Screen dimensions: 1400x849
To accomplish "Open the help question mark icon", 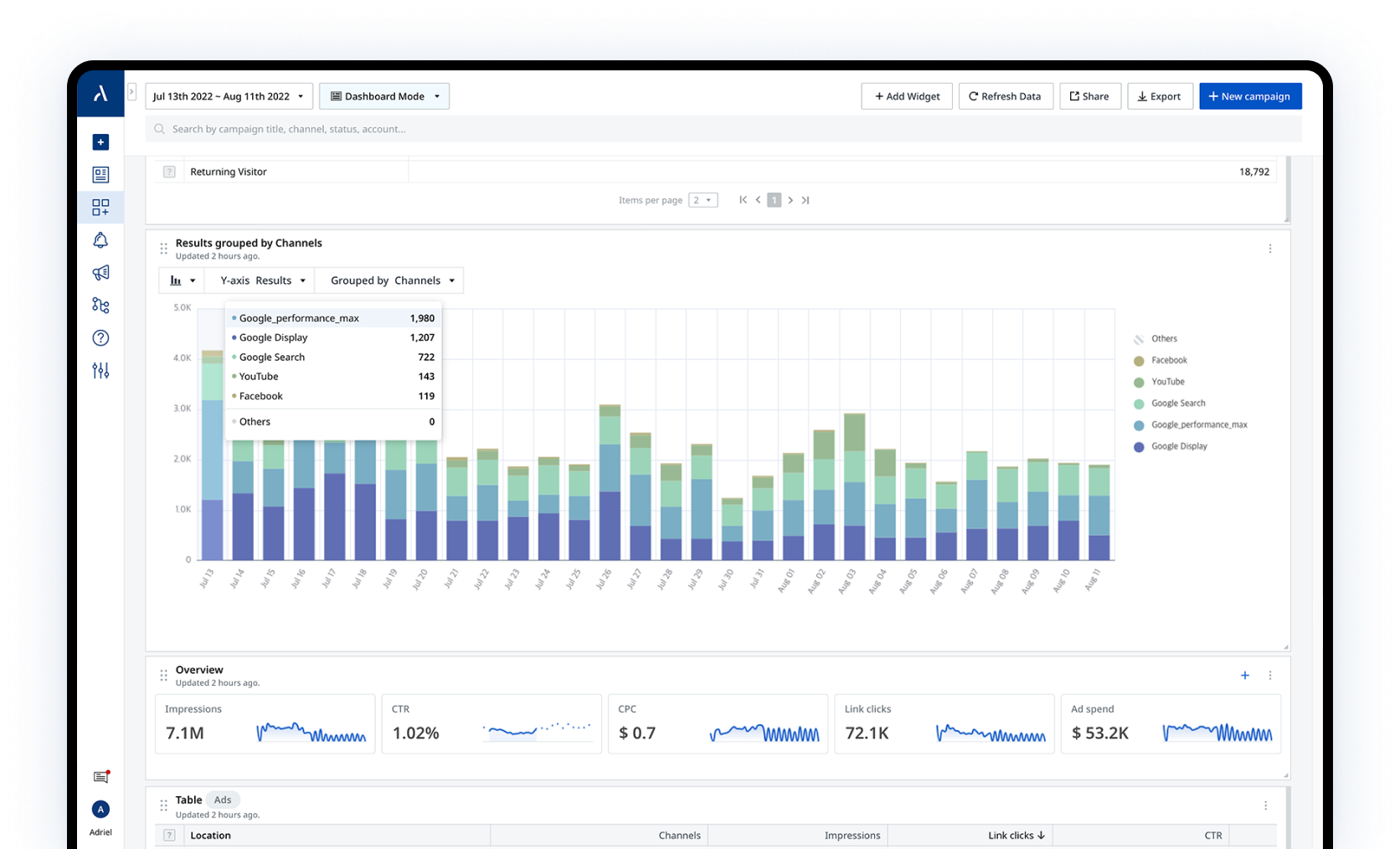I will [x=100, y=338].
